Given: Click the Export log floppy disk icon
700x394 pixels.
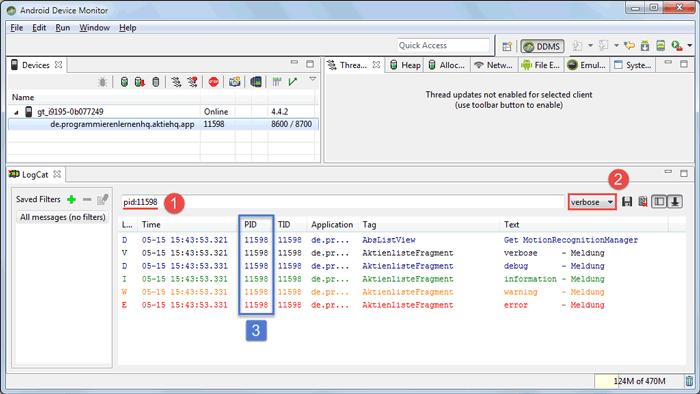Looking at the screenshot, I should click(627, 202).
